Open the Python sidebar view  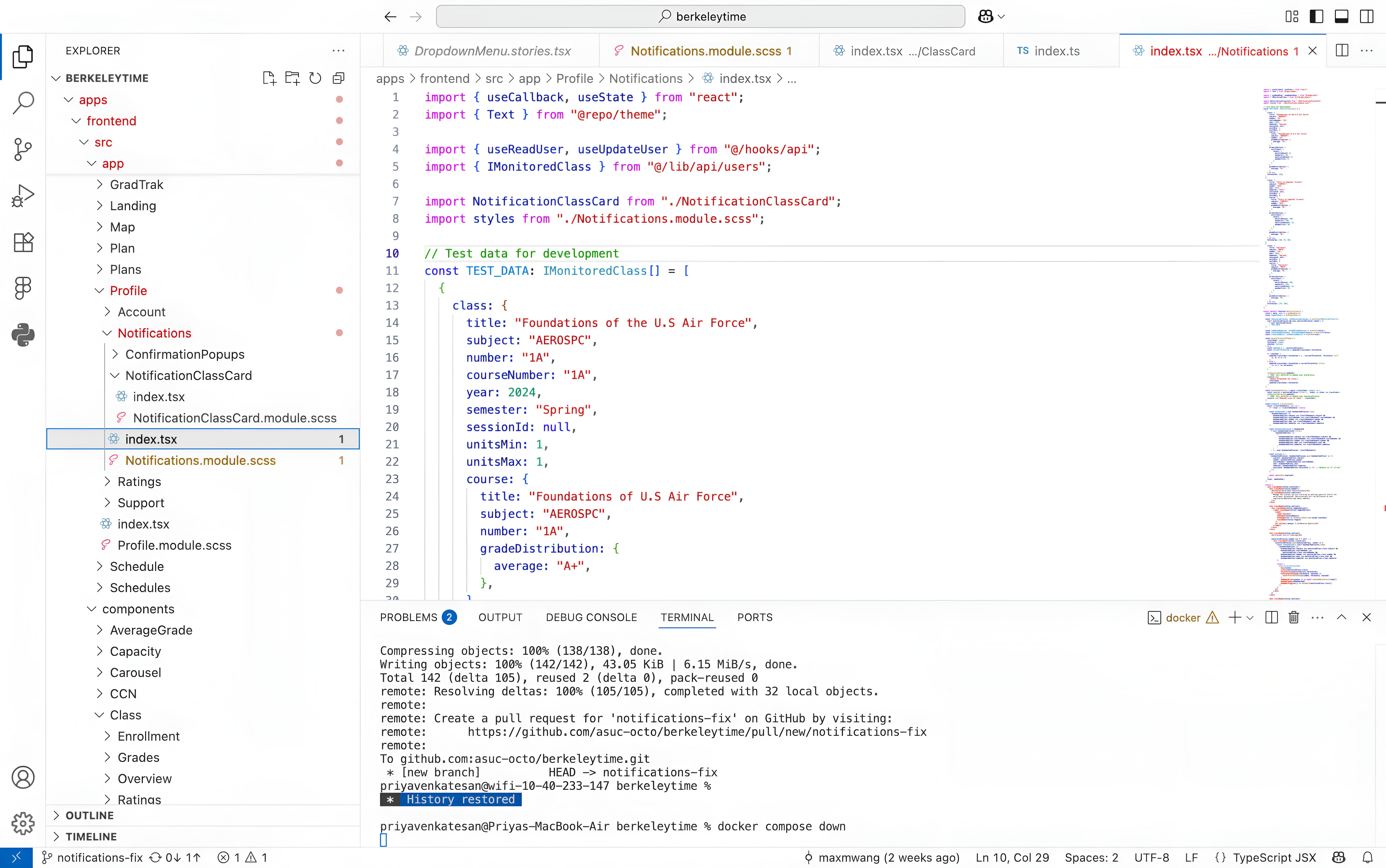tap(23, 335)
